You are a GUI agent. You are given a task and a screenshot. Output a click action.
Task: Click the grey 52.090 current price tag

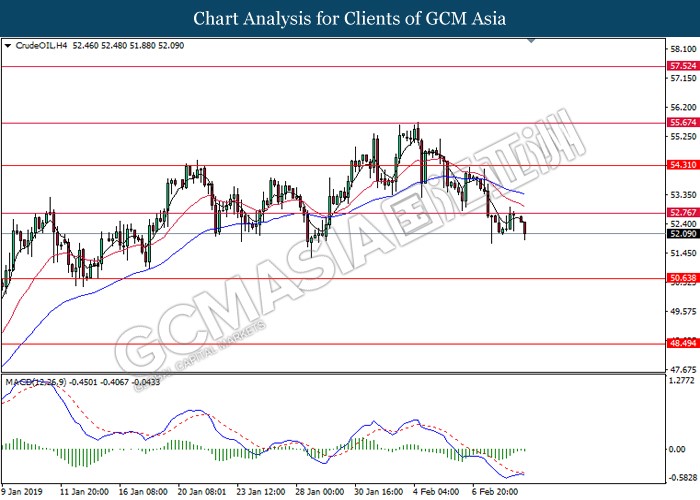(681, 234)
